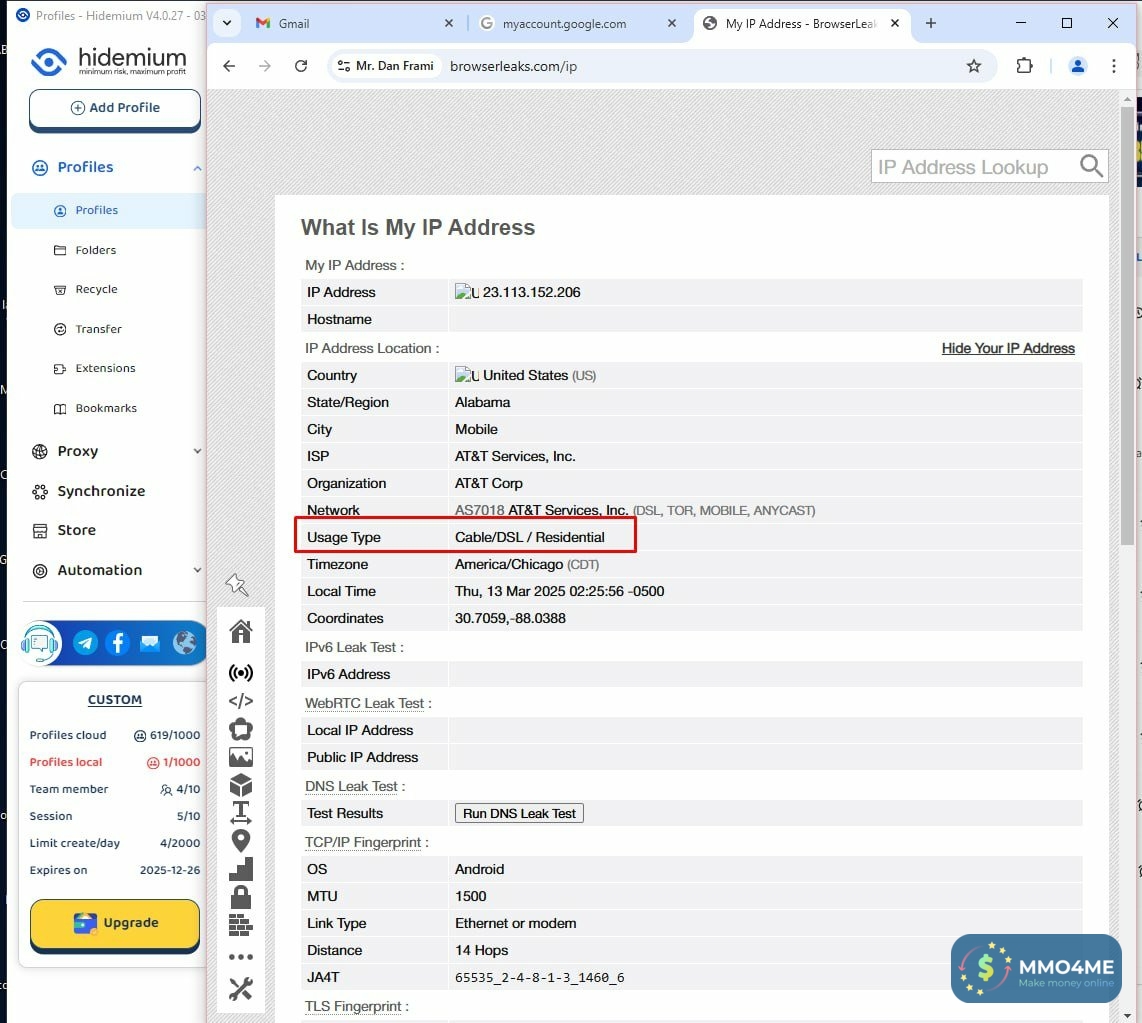Open the tab search dropdown arrow
This screenshot has height=1023, width=1142.
[x=227, y=23]
